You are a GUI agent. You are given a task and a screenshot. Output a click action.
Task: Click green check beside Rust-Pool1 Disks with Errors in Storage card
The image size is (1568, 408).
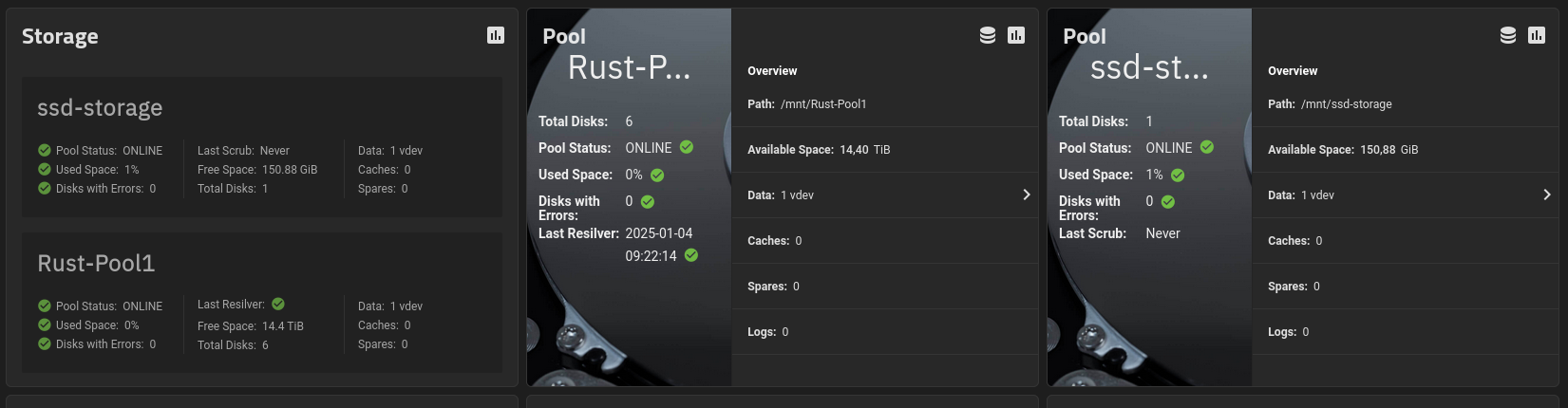[45, 343]
